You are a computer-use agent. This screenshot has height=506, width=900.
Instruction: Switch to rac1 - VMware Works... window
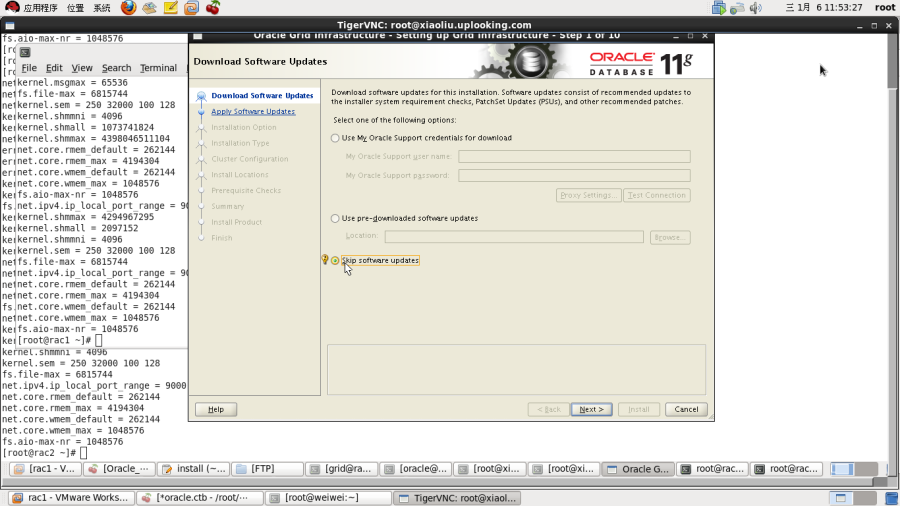click(71, 497)
